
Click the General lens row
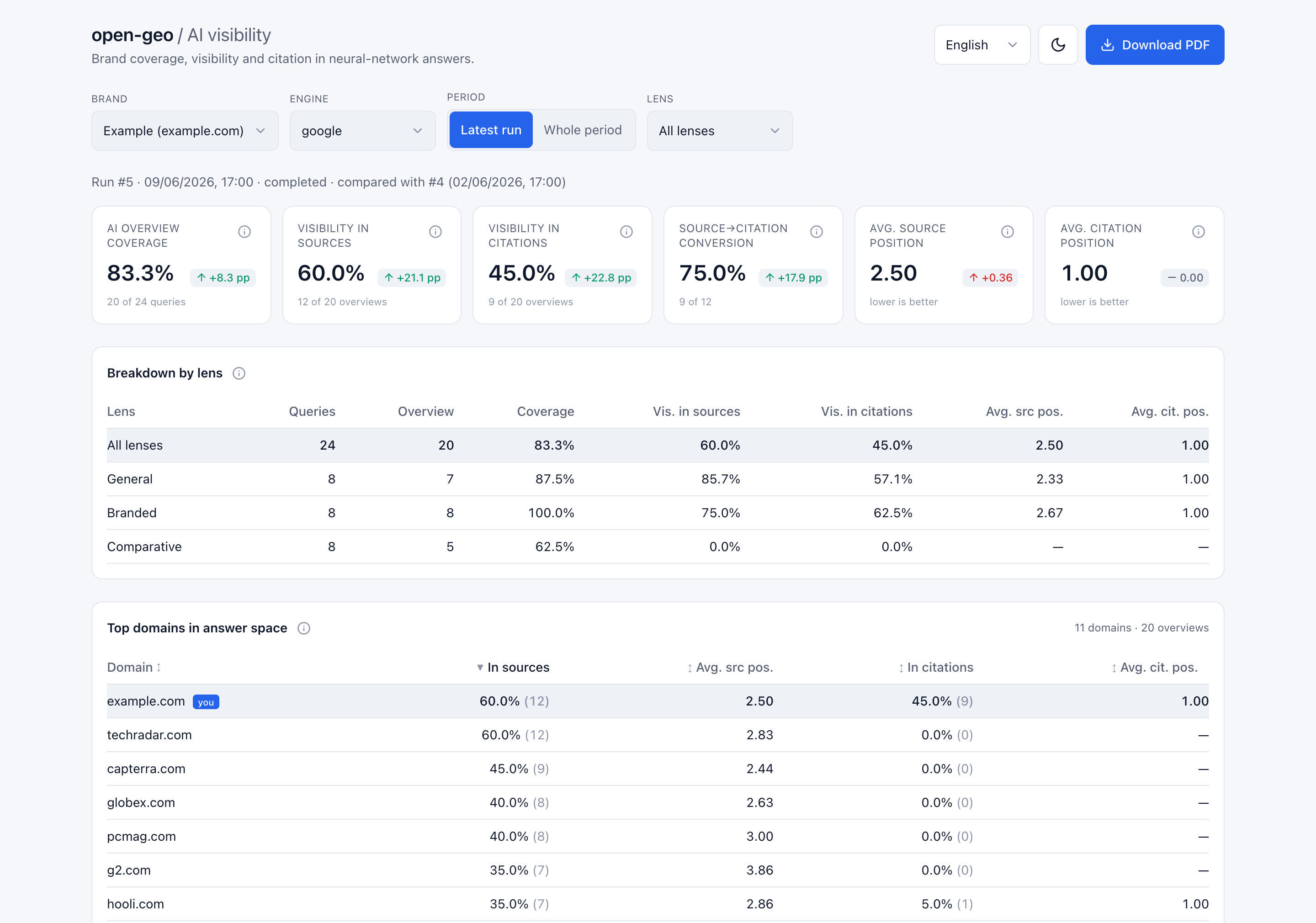click(x=658, y=479)
